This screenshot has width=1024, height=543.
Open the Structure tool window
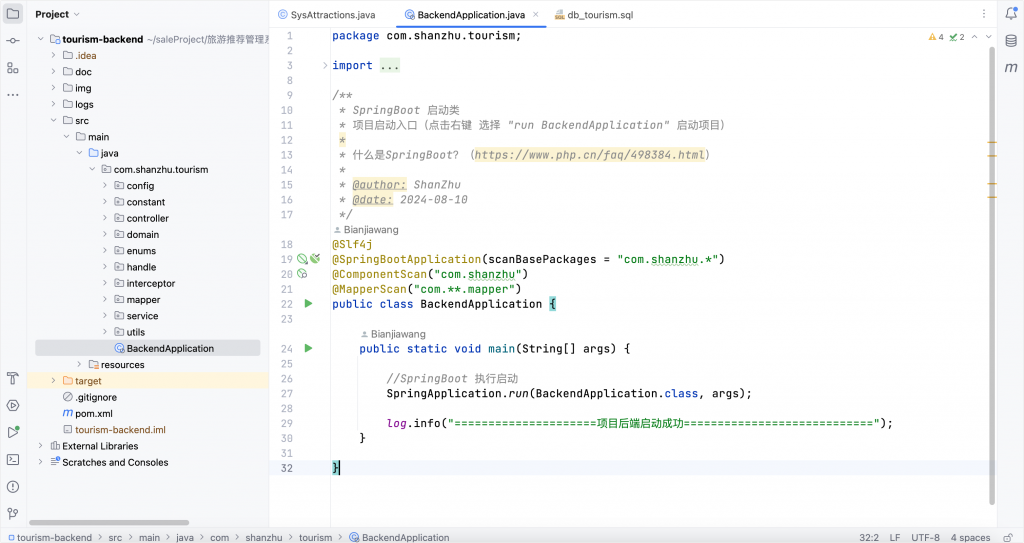click(12, 68)
